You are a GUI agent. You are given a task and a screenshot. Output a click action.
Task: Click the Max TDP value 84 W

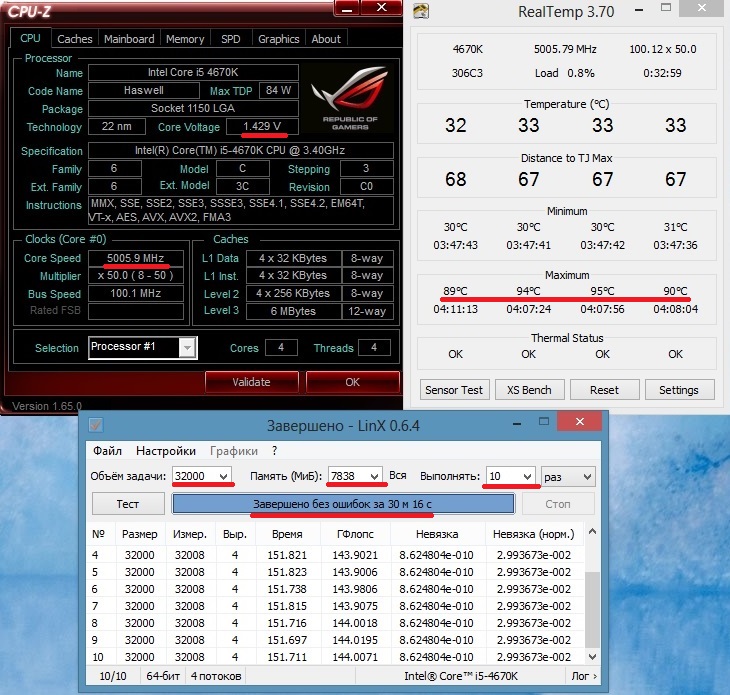(x=278, y=90)
